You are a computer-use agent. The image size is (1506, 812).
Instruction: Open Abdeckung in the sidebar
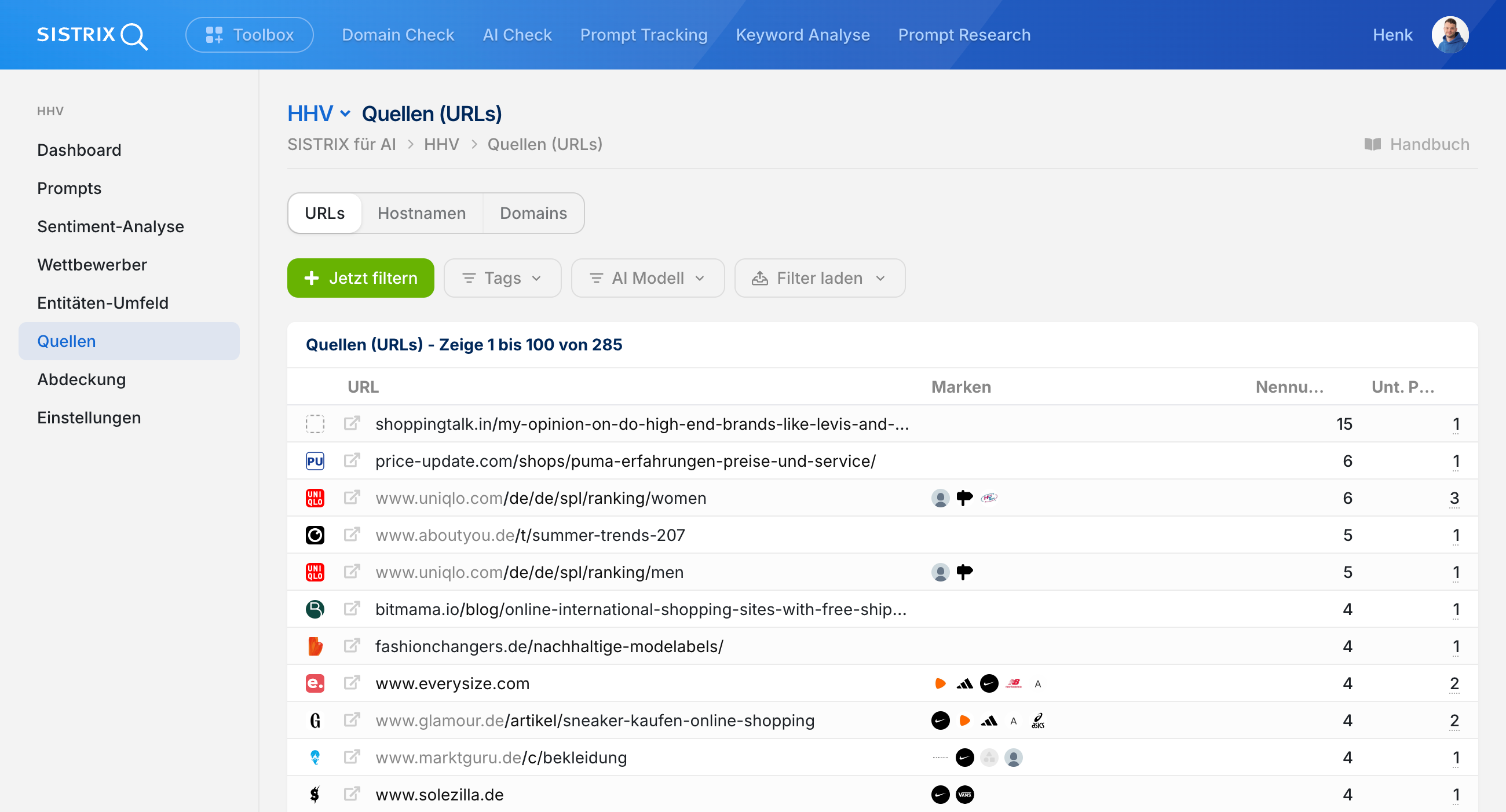(x=82, y=379)
